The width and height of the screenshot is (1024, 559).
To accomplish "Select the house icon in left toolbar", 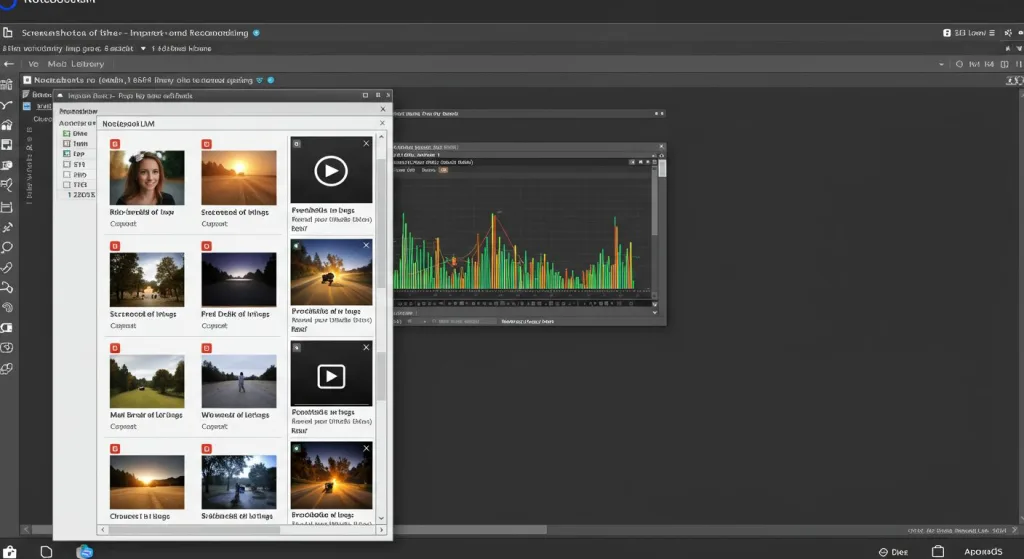I will tap(7, 125).
